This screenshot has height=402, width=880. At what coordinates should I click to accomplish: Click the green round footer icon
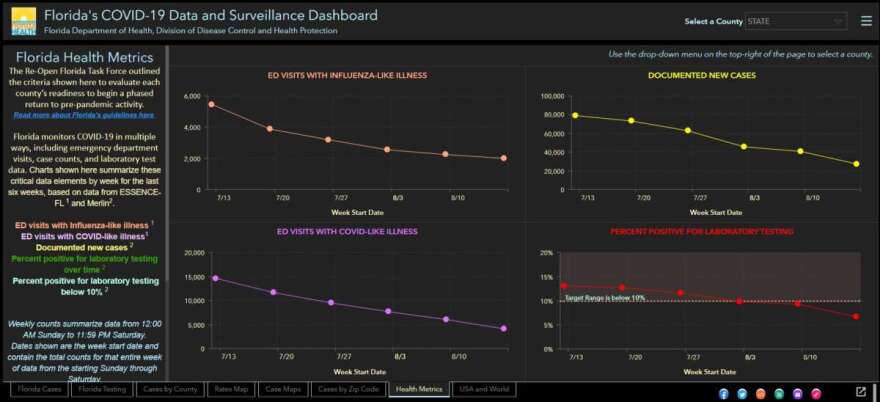pyautogui.click(x=779, y=393)
